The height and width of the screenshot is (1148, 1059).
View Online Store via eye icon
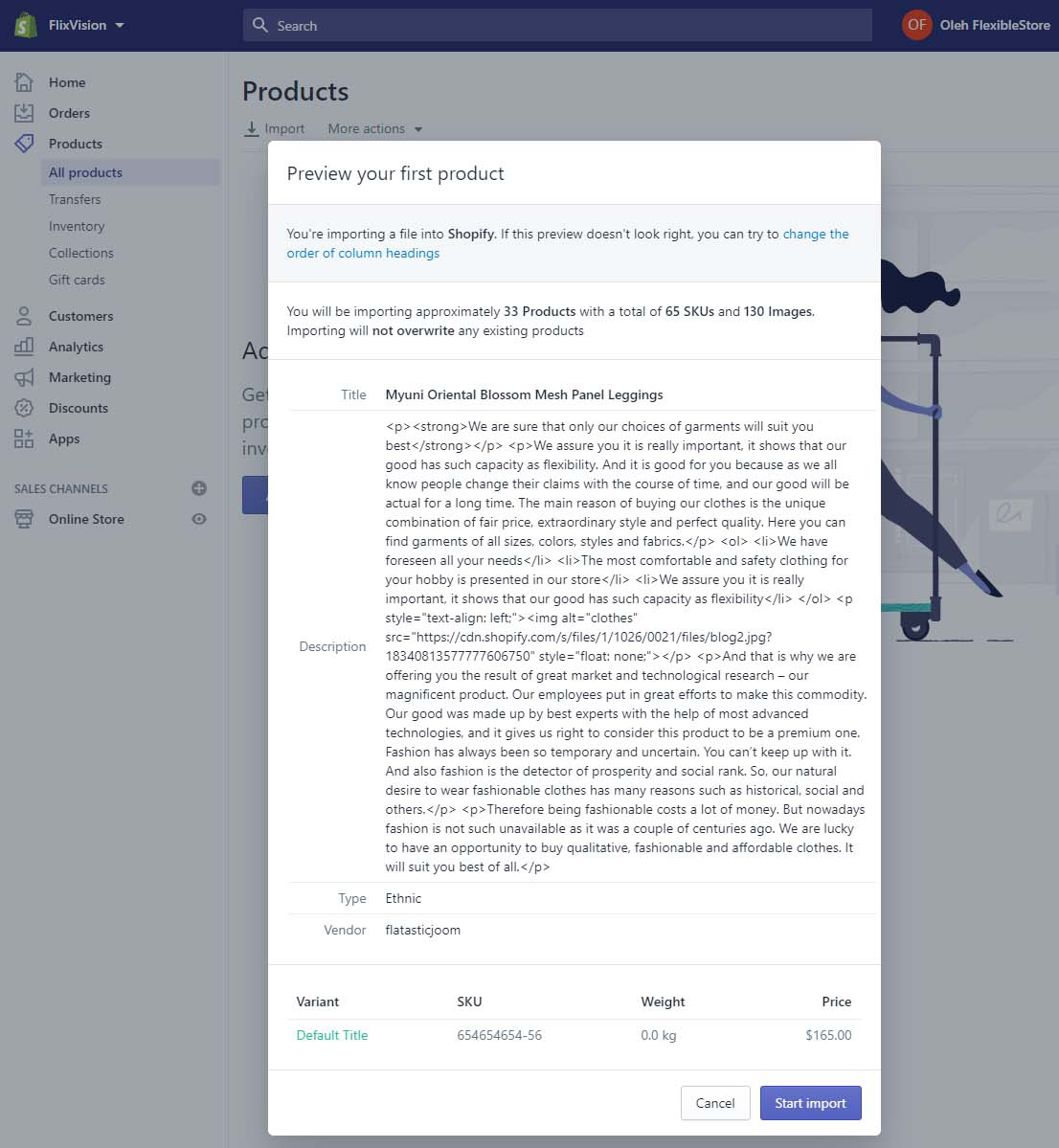pos(199,519)
